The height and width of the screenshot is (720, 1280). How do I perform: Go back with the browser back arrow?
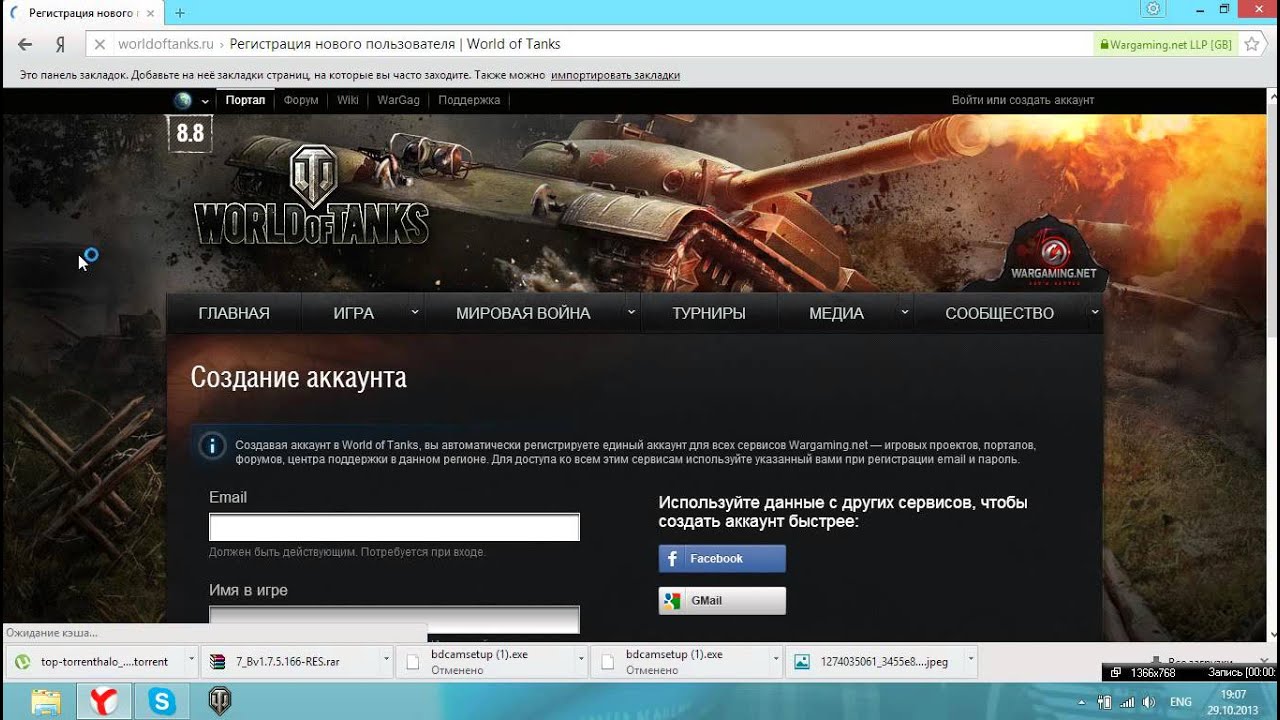point(25,44)
